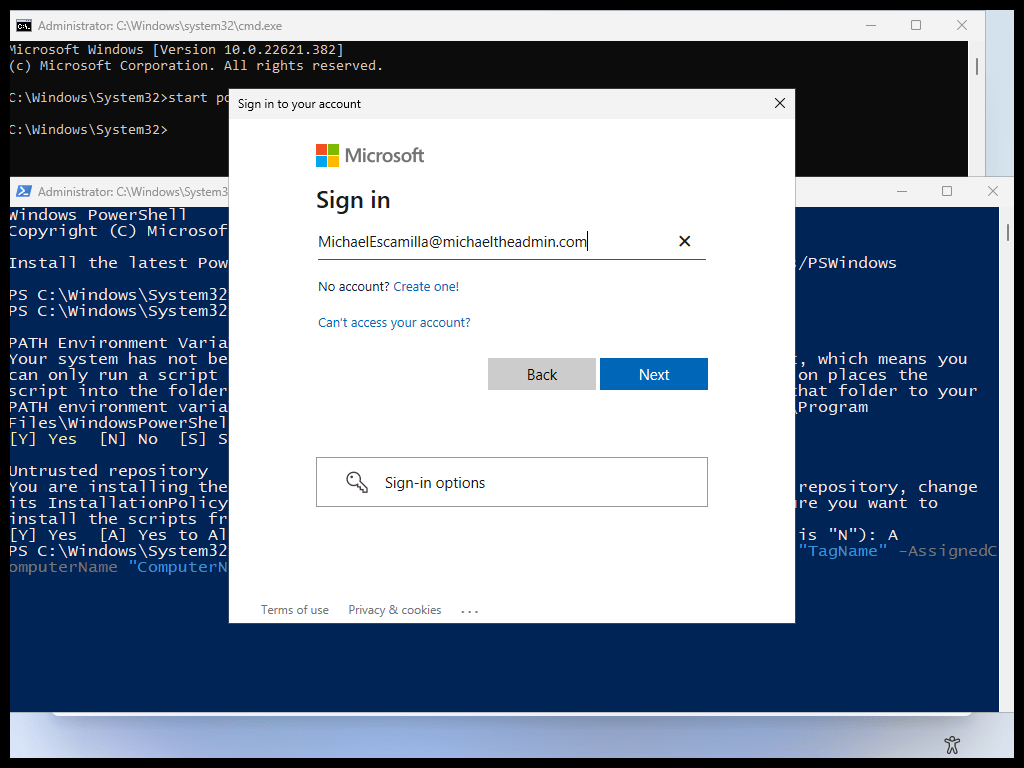This screenshot has height=768, width=1024.
Task: Clear the email field using the X icon
Action: point(684,241)
